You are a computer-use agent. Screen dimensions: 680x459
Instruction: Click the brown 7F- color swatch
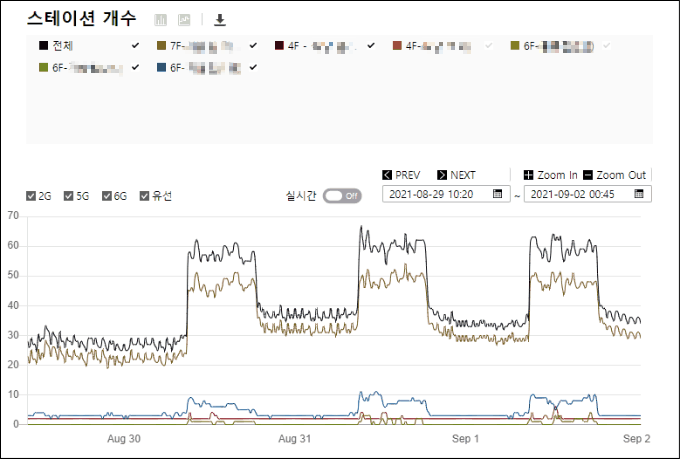click(x=161, y=45)
